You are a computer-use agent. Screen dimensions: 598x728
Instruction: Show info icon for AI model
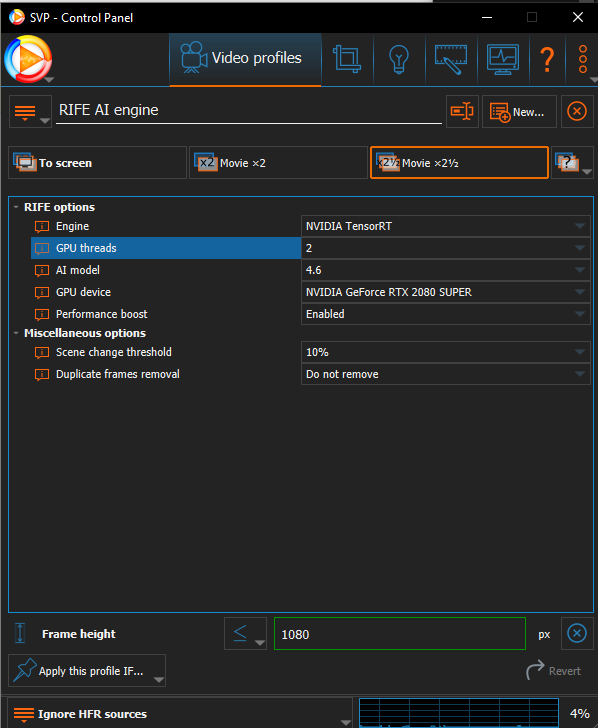tap(42, 270)
